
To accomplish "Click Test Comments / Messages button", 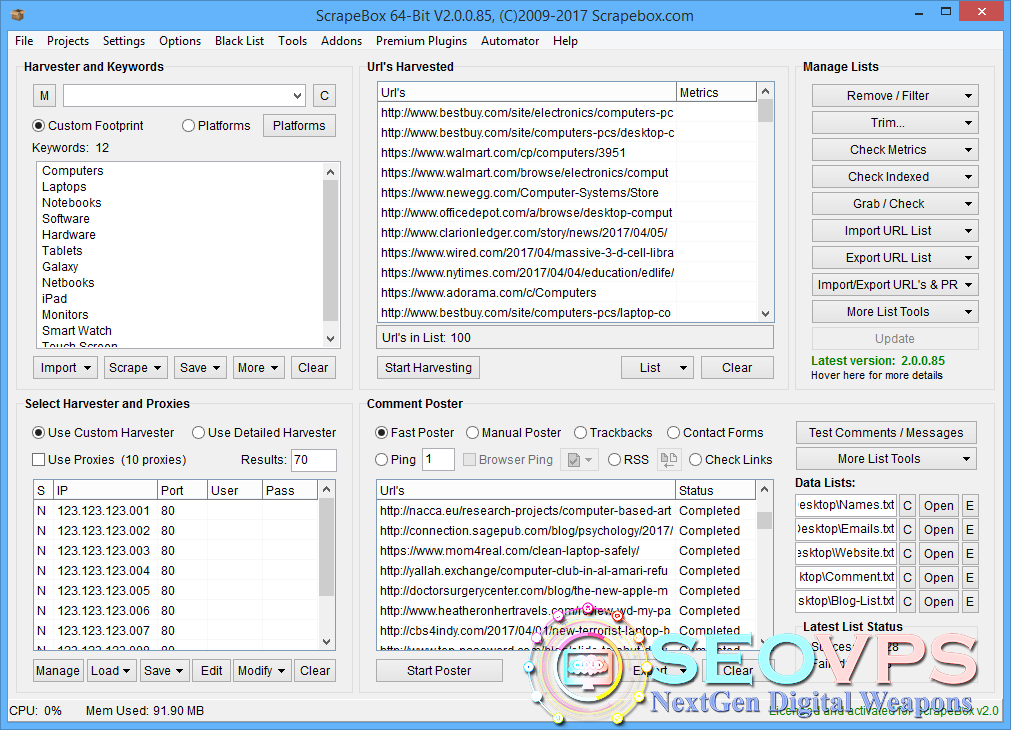I will 886,433.
